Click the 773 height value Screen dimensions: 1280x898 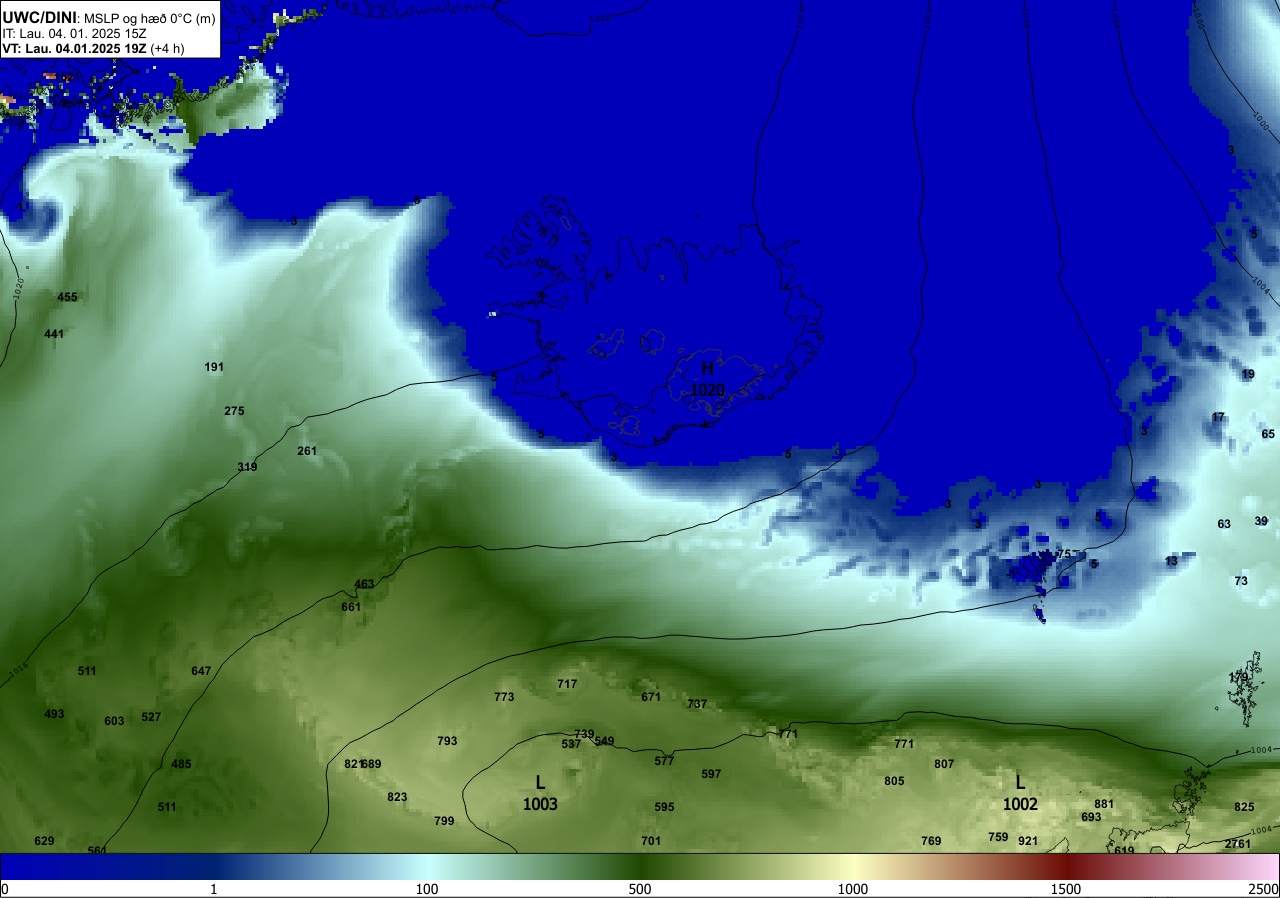[504, 697]
